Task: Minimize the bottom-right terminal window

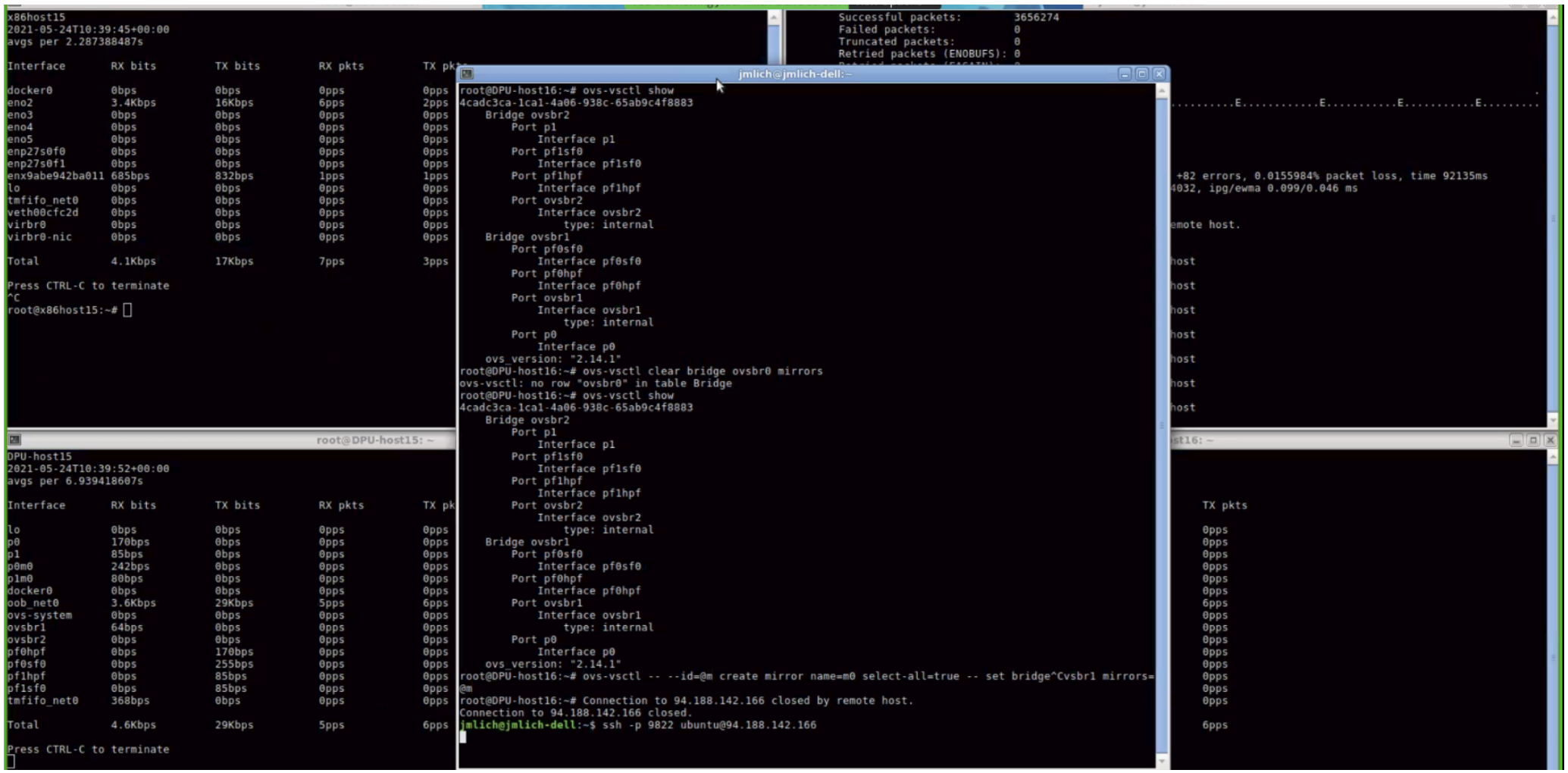Action: pos(1516,440)
